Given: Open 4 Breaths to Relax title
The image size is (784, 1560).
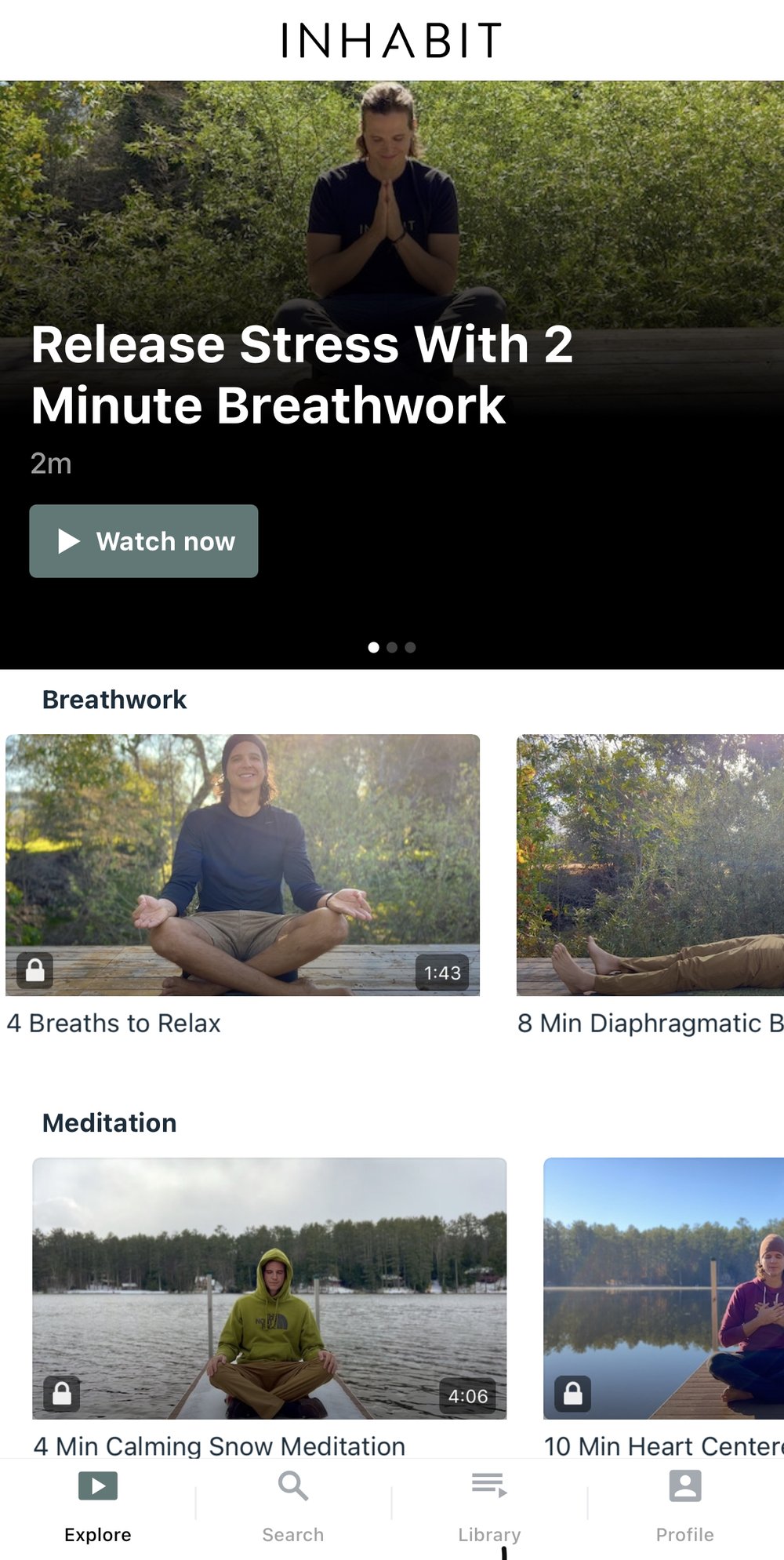Looking at the screenshot, I should click(x=114, y=1024).
